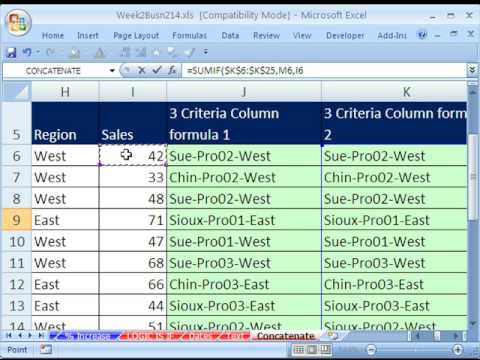This screenshot has height=360, width=480.
Task: Click the zoom slider track
Action: (x=414, y=349)
